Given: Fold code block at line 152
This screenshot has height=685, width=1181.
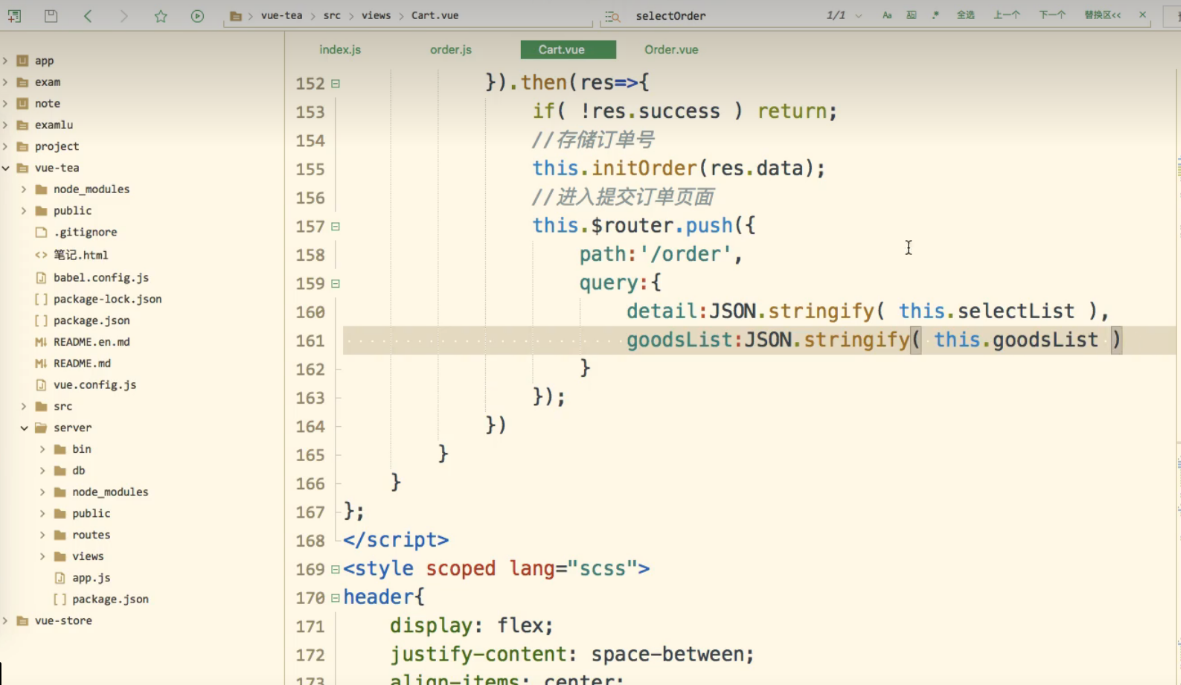Looking at the screenshot, I should coord(335,84).
